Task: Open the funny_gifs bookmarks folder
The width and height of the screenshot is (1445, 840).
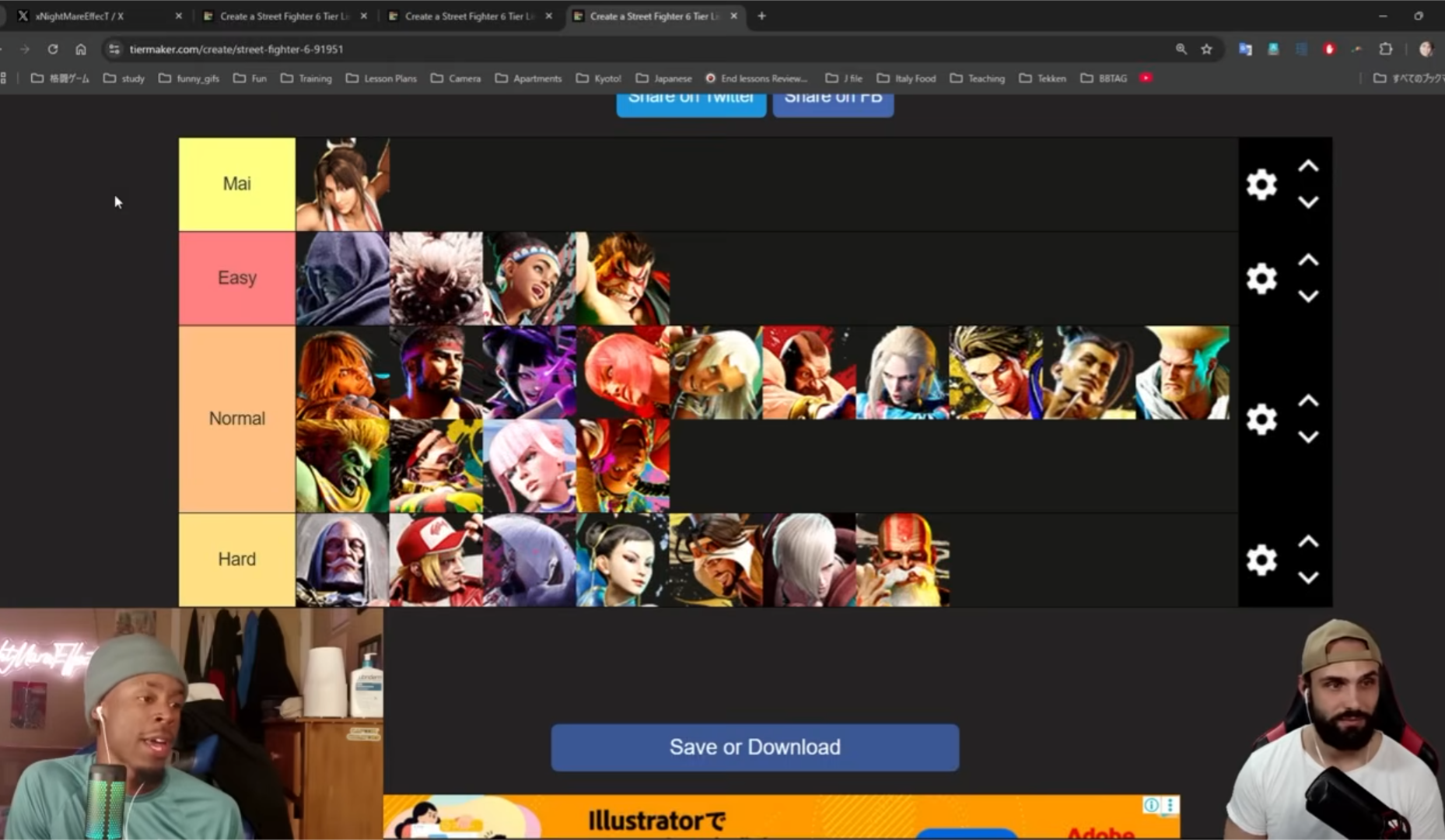Action: 189,78
